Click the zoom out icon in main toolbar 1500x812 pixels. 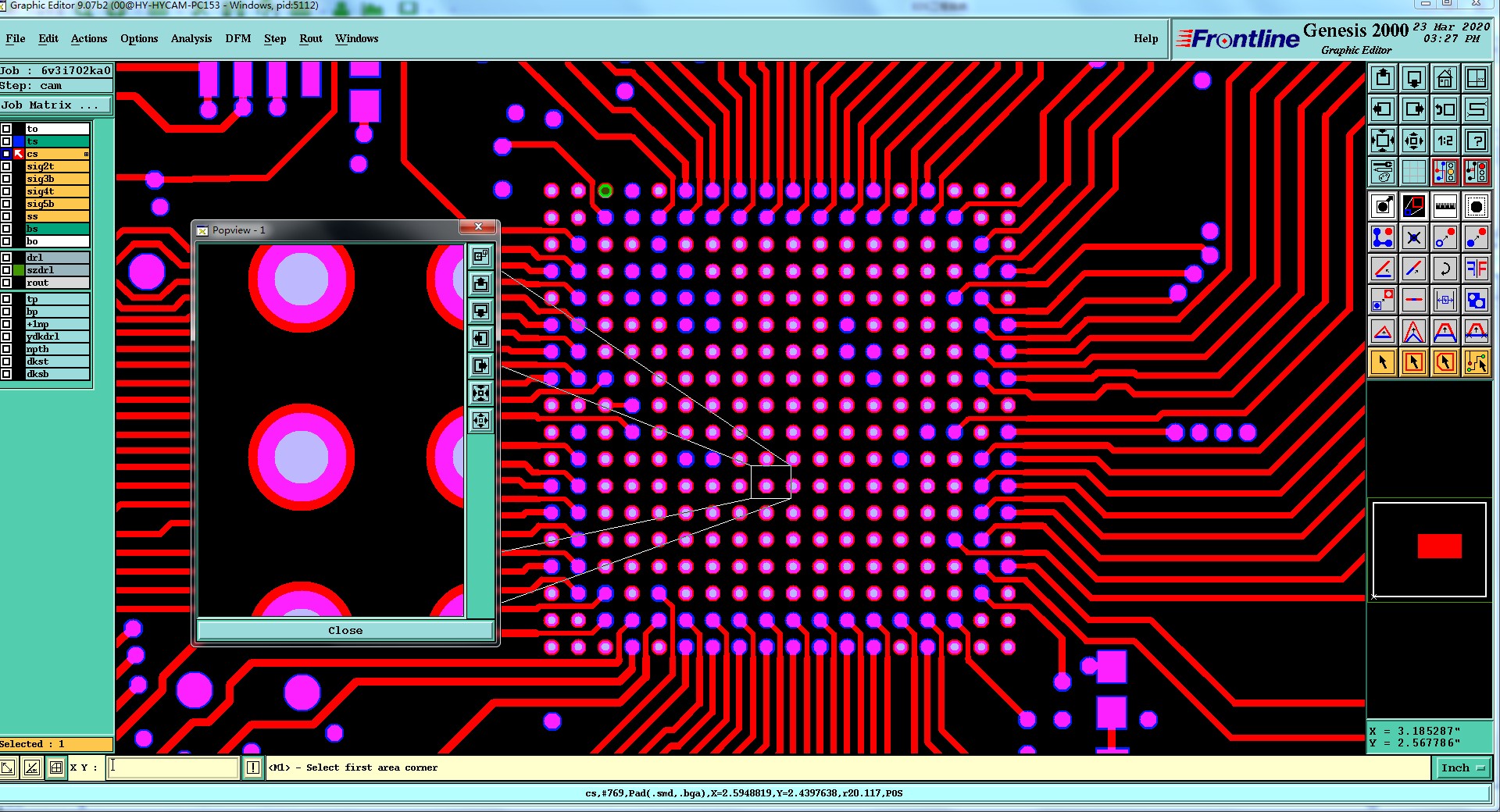(x=1414, y=141)
